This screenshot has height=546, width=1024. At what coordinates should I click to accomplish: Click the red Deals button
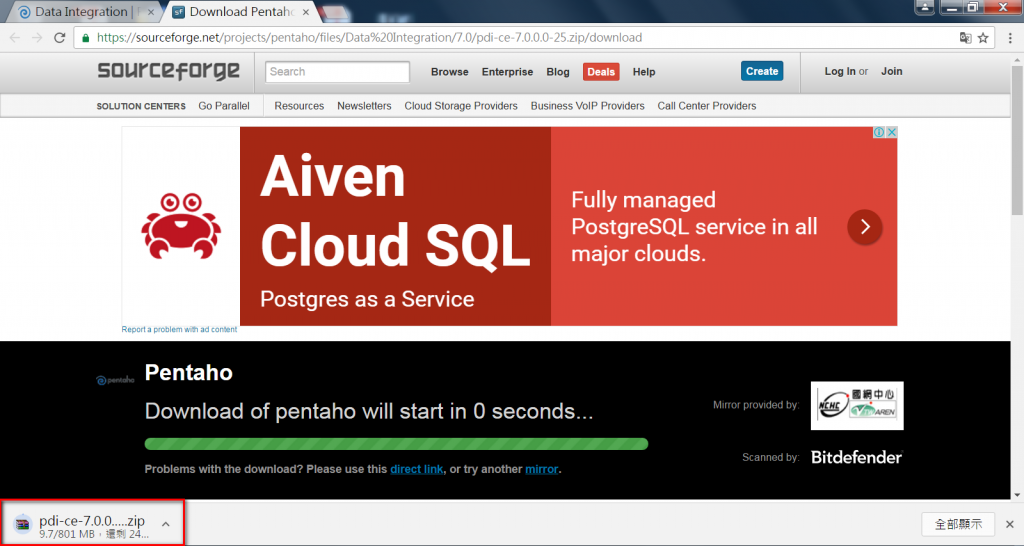click(601, 72)
